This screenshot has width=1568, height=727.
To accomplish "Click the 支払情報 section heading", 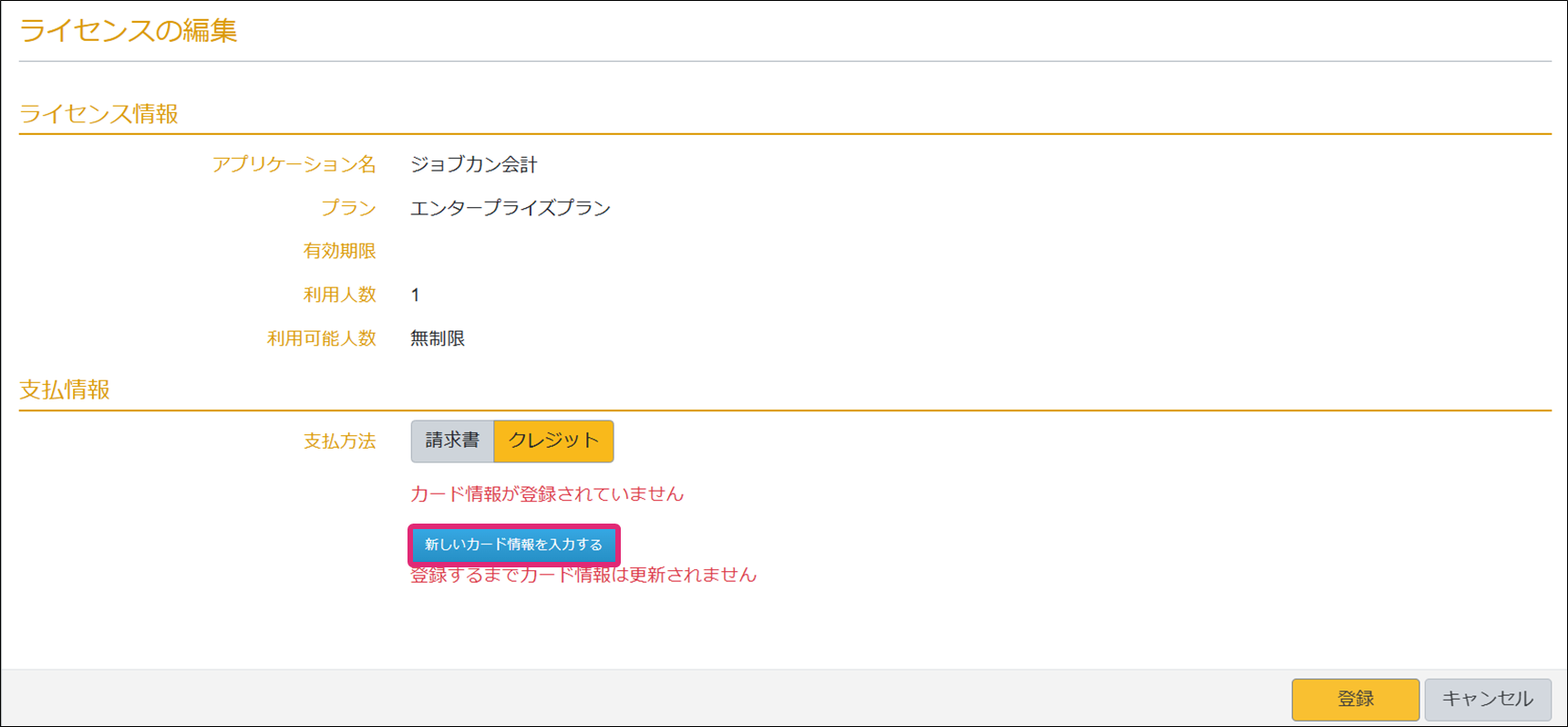I will [x=65, y=390].
